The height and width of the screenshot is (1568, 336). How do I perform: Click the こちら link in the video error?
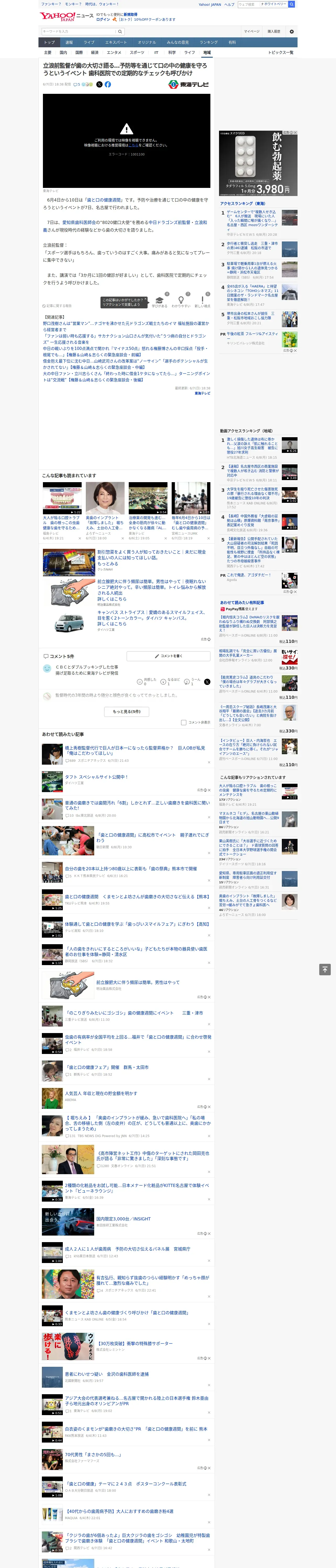(x=133, y=146)
